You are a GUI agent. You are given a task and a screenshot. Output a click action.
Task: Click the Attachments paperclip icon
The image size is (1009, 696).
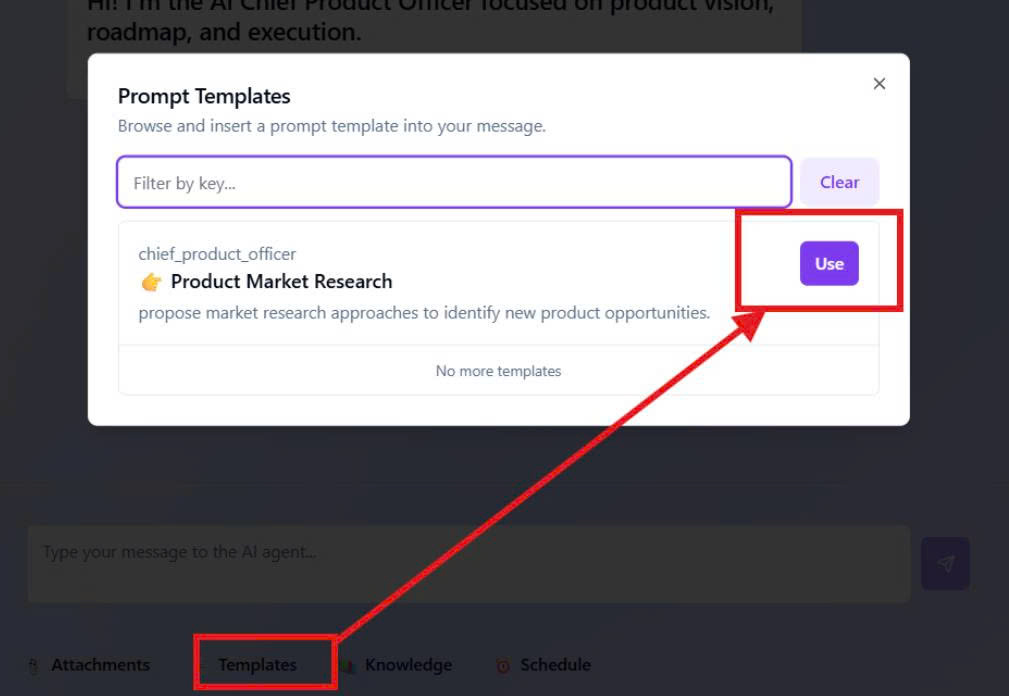coord(34,665)
